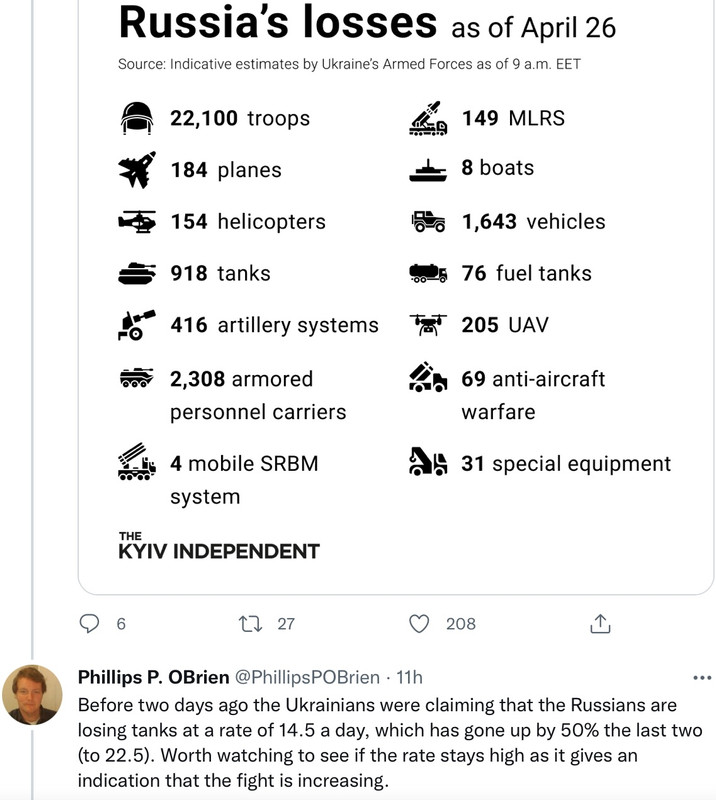This screenshot has height=800, width=716.
Task: Click the artillery cannon icon
Action: (x=136, y=325)
